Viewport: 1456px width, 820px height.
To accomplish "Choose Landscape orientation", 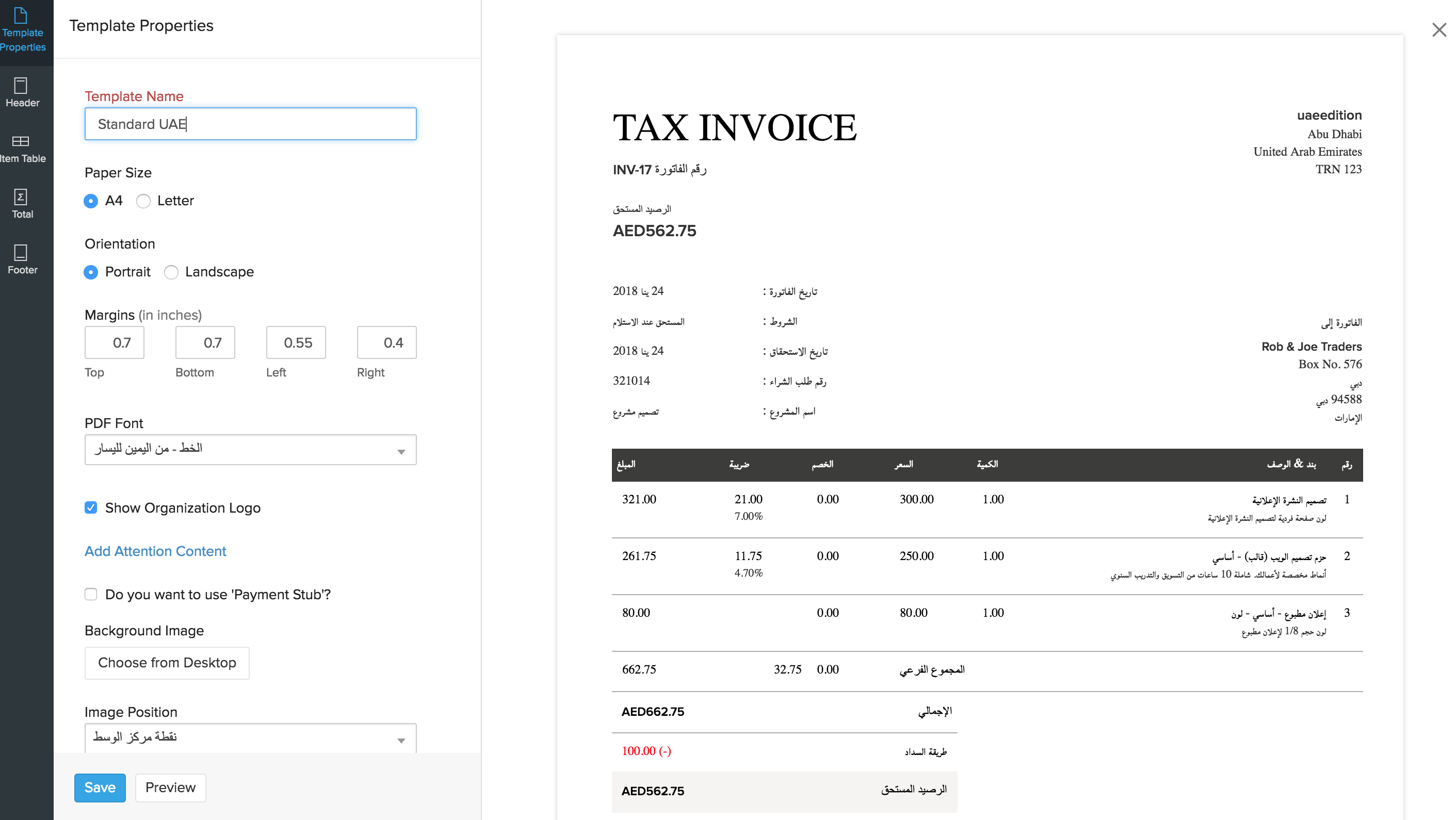I will (171, 272).
